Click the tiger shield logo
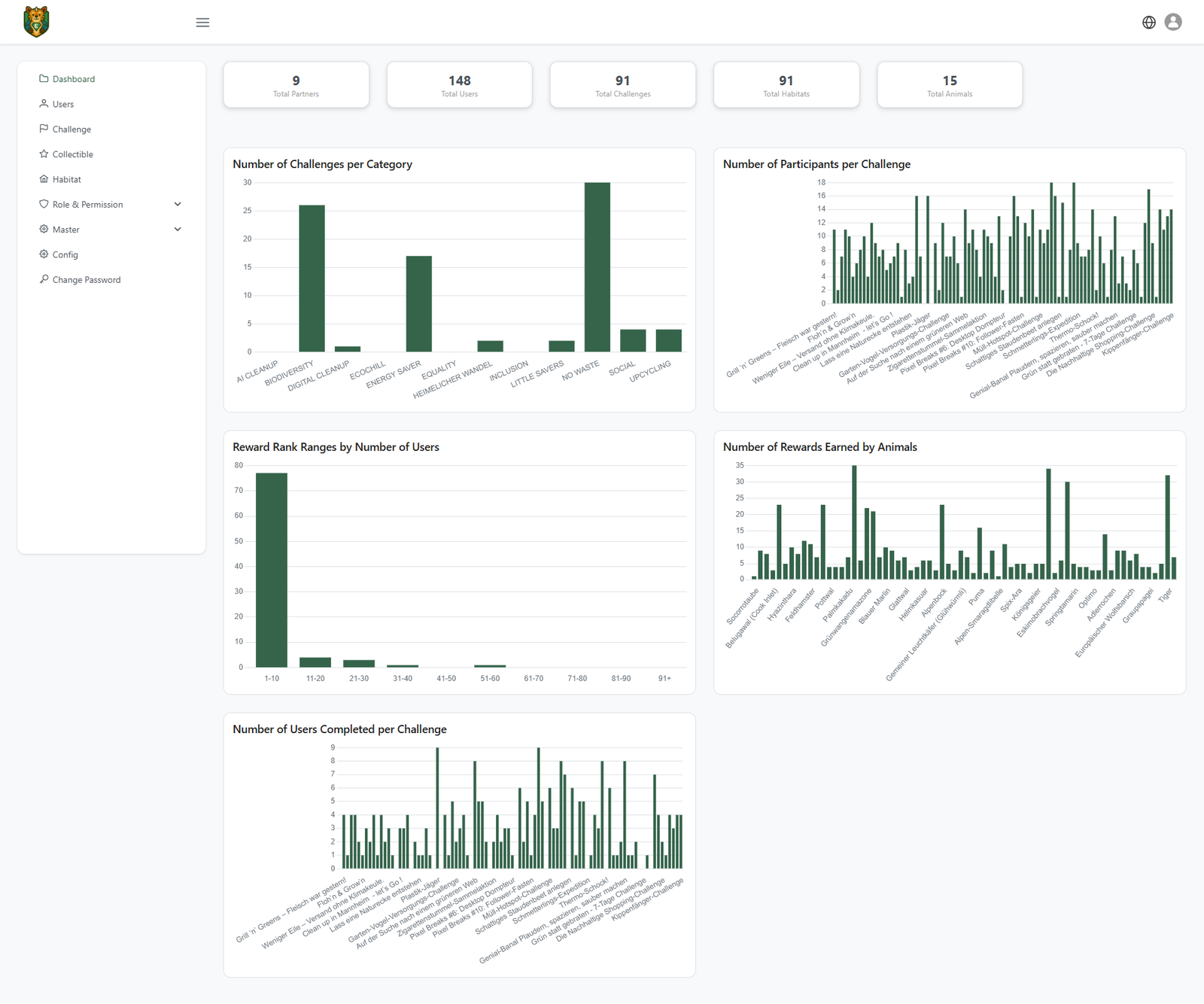Viewport: 1204px width, 1004px height. pos(36,22)
